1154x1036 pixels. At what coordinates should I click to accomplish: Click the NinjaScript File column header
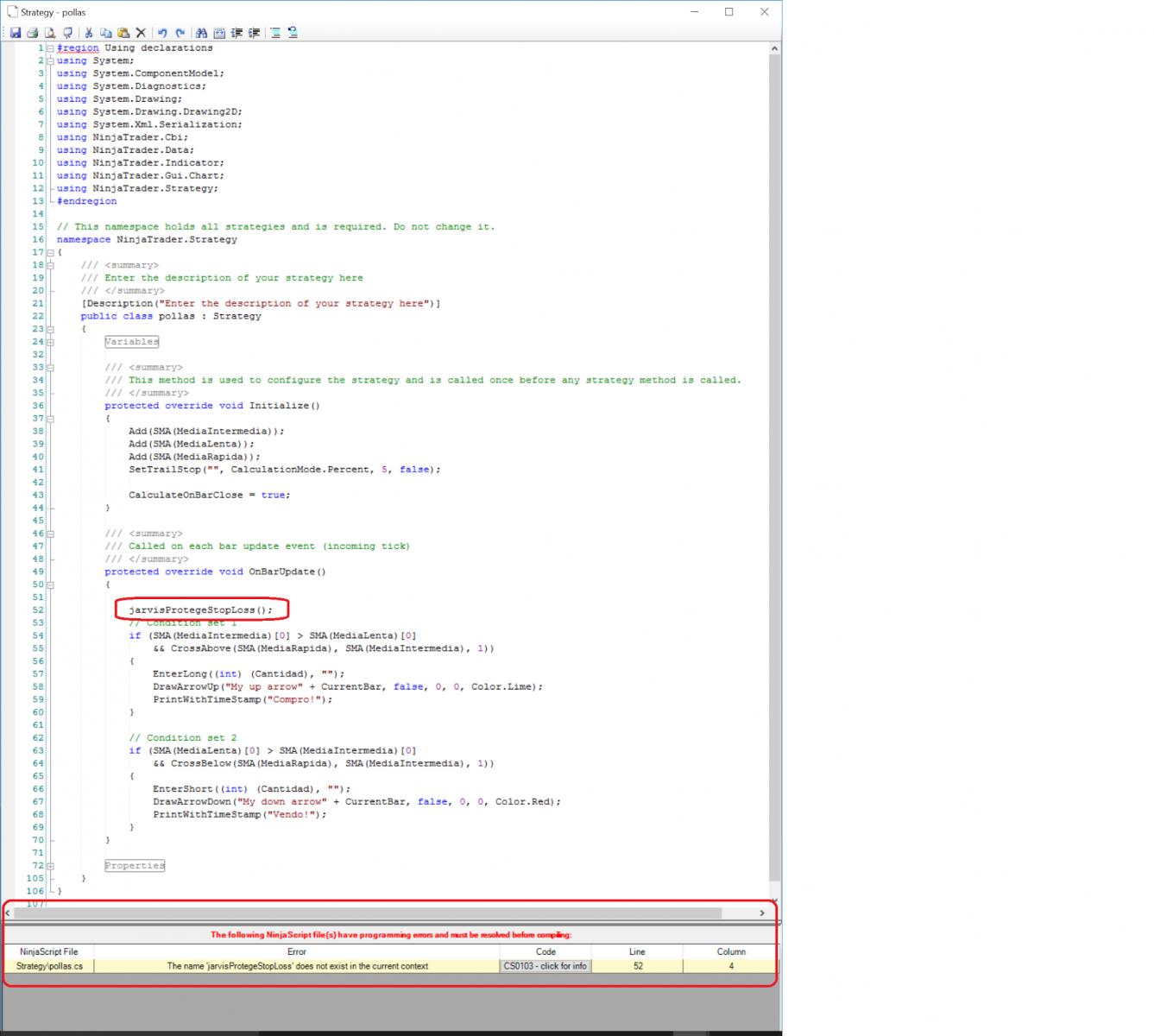point(49,951)
